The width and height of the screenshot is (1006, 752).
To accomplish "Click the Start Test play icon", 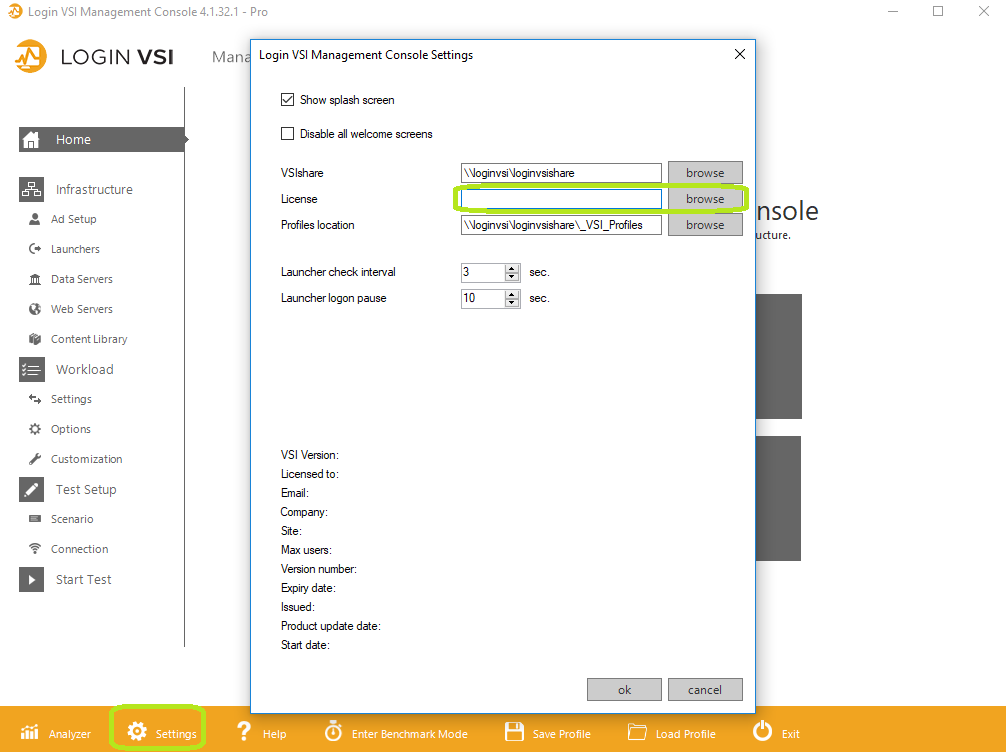I will tap(31, 579).
